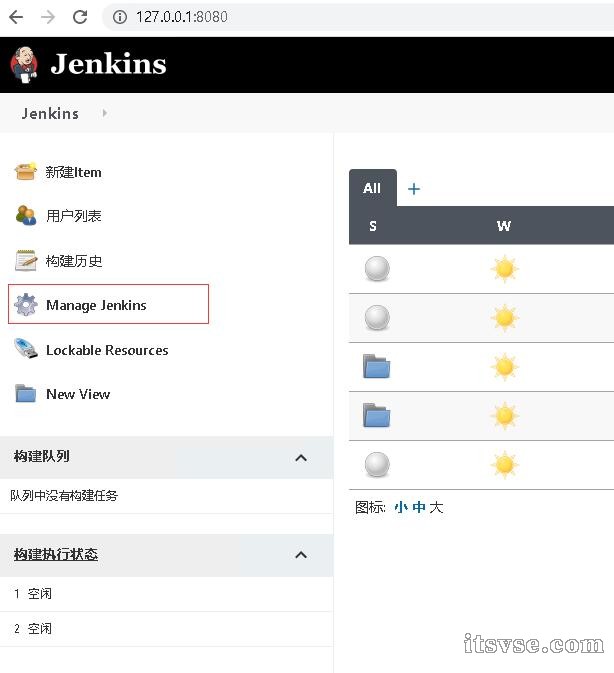Open the 构建执行状态 heading link
This screenshot has height=673, width=614.
pos(56,555)
